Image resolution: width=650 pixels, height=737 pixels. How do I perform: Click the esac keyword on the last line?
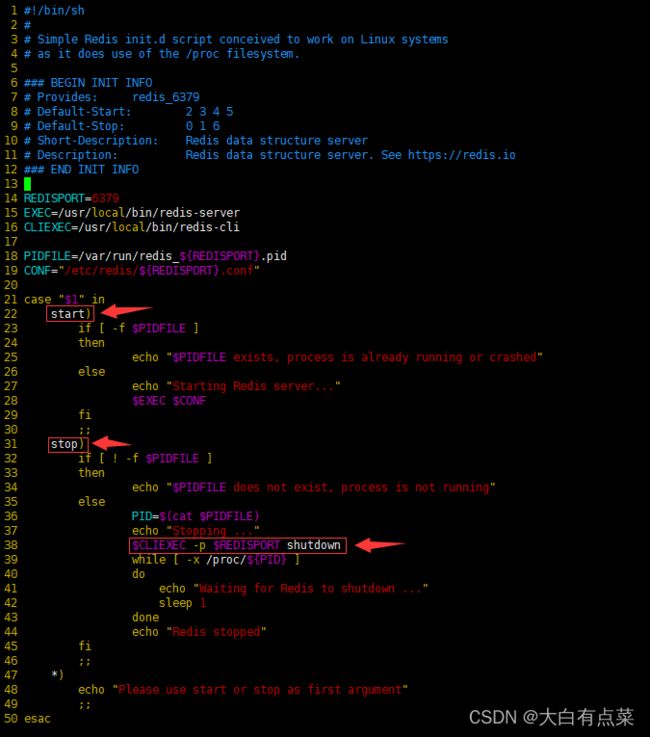[x=37, y=718]
